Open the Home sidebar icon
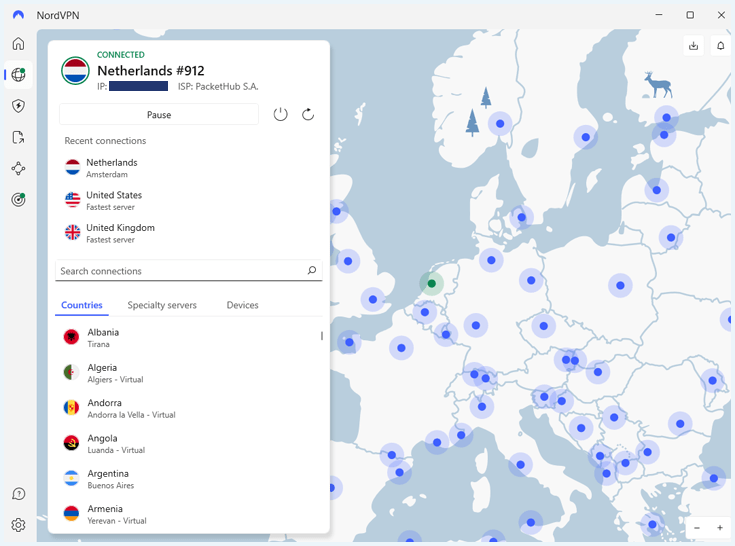 coord(18,44)
